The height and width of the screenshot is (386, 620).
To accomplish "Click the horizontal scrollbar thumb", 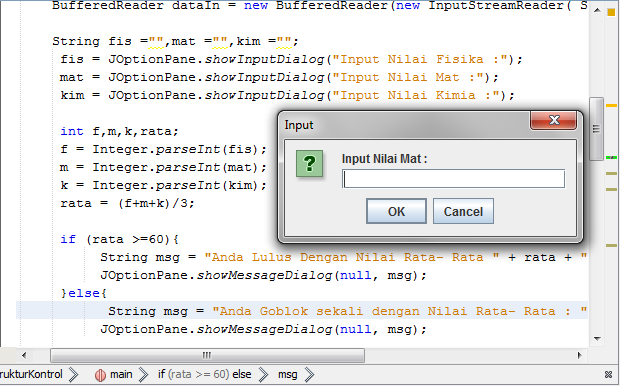I will [207, 355].
